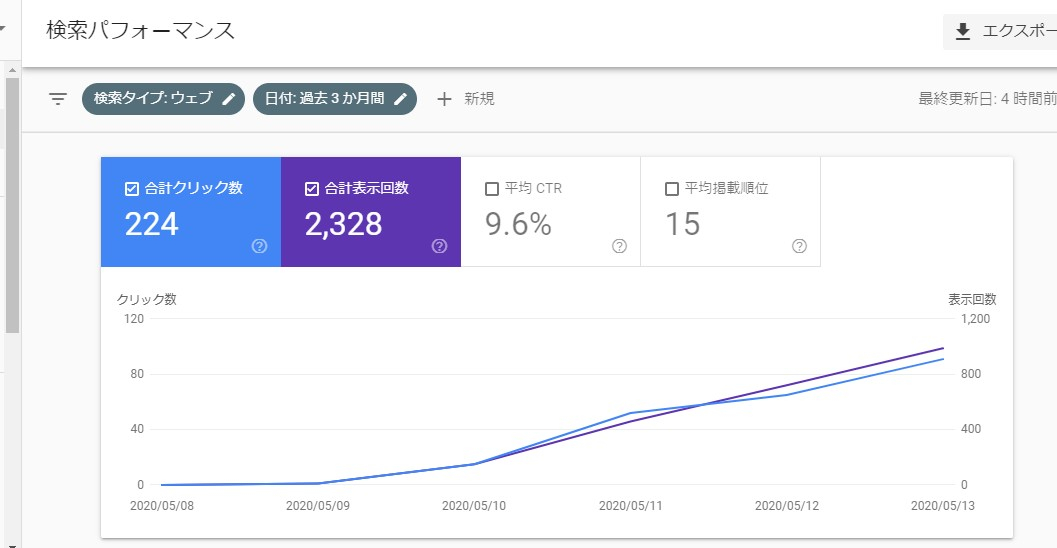Open the 検索タイプ: ウェブ filter chip
1057x548 pixels.
pyautogui.click(x=153, y=99)
